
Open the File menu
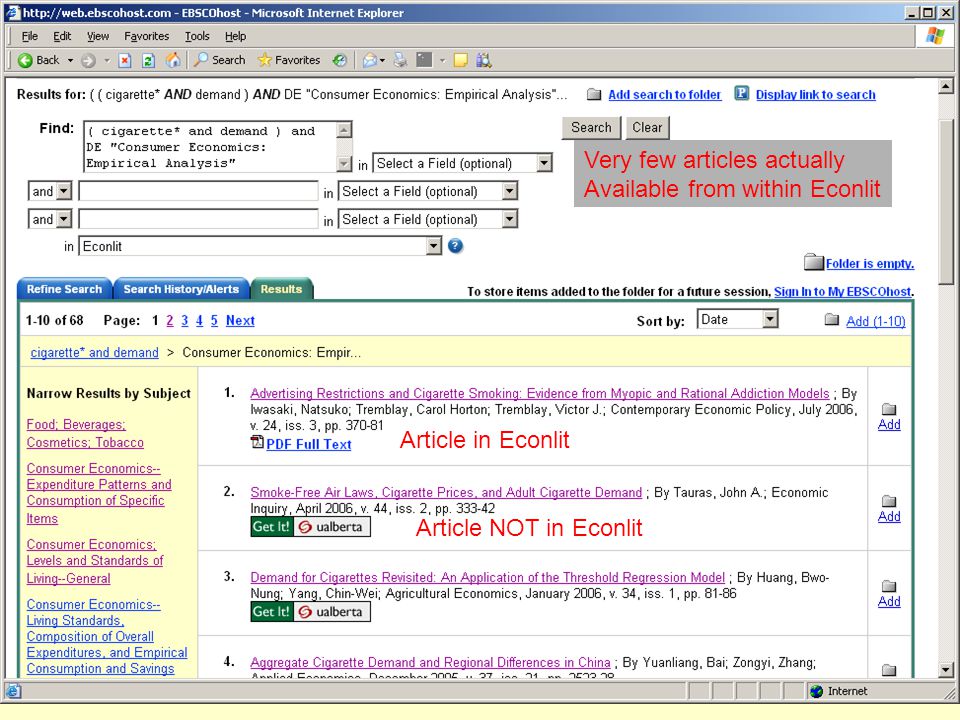(x=29, y=36)
